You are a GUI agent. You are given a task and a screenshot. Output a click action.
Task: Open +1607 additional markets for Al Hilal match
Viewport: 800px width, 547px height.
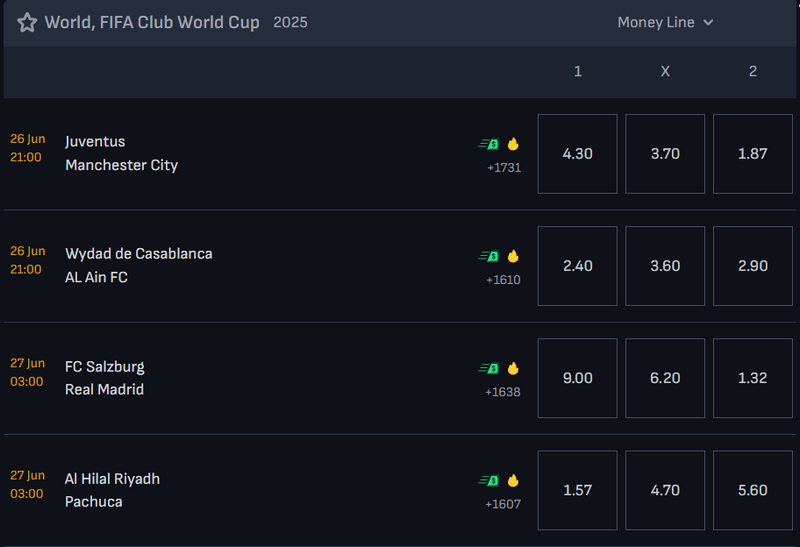pyautogui.click(x=503, y=504)
